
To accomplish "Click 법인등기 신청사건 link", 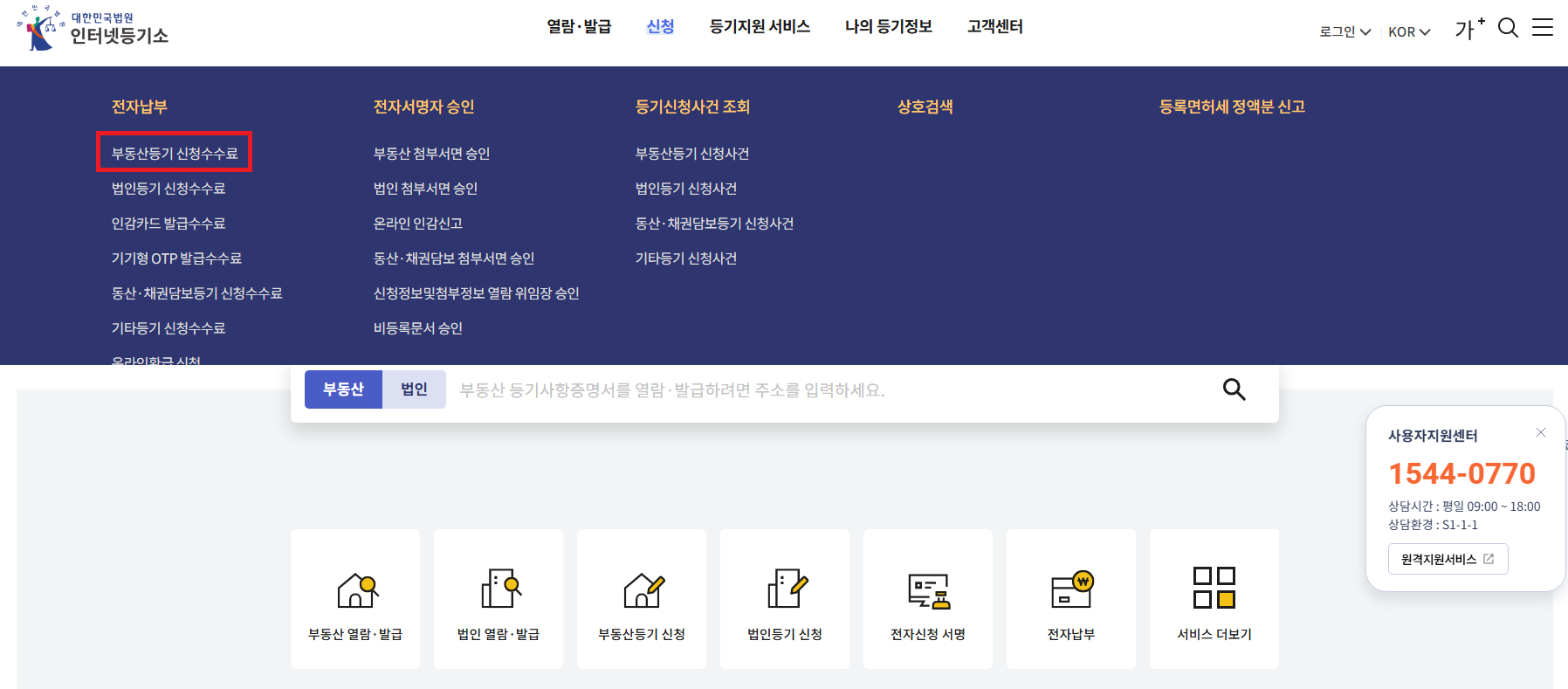I will [686, 189].
